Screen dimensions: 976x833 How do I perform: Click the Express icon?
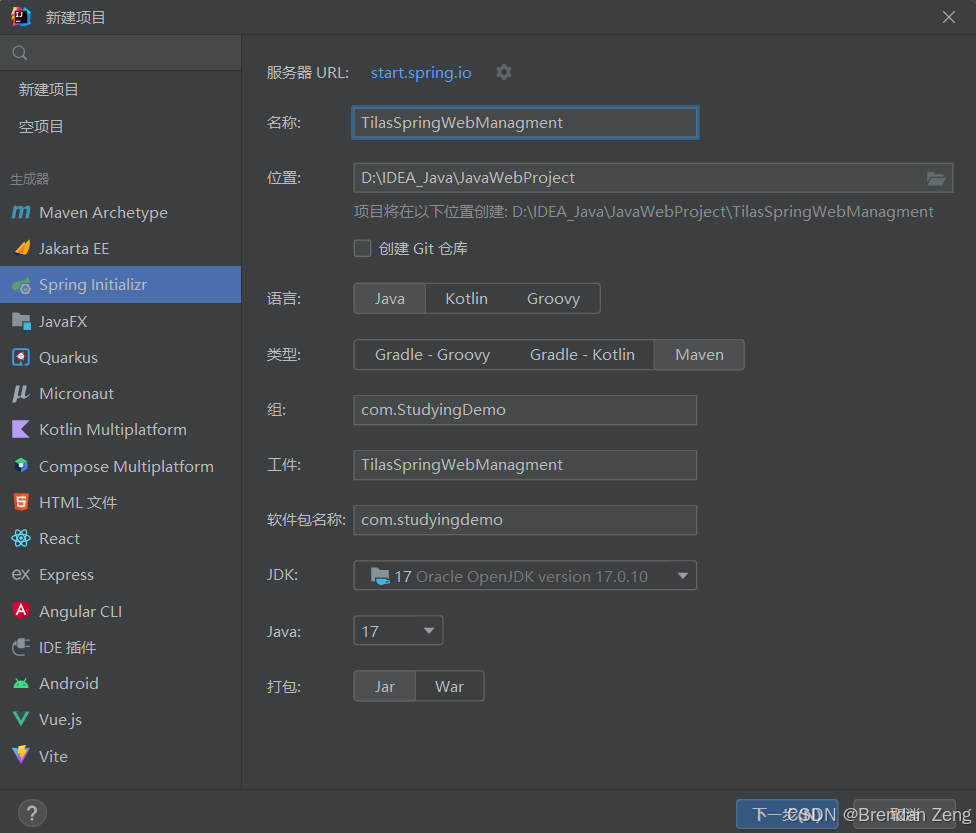[21, 574]
